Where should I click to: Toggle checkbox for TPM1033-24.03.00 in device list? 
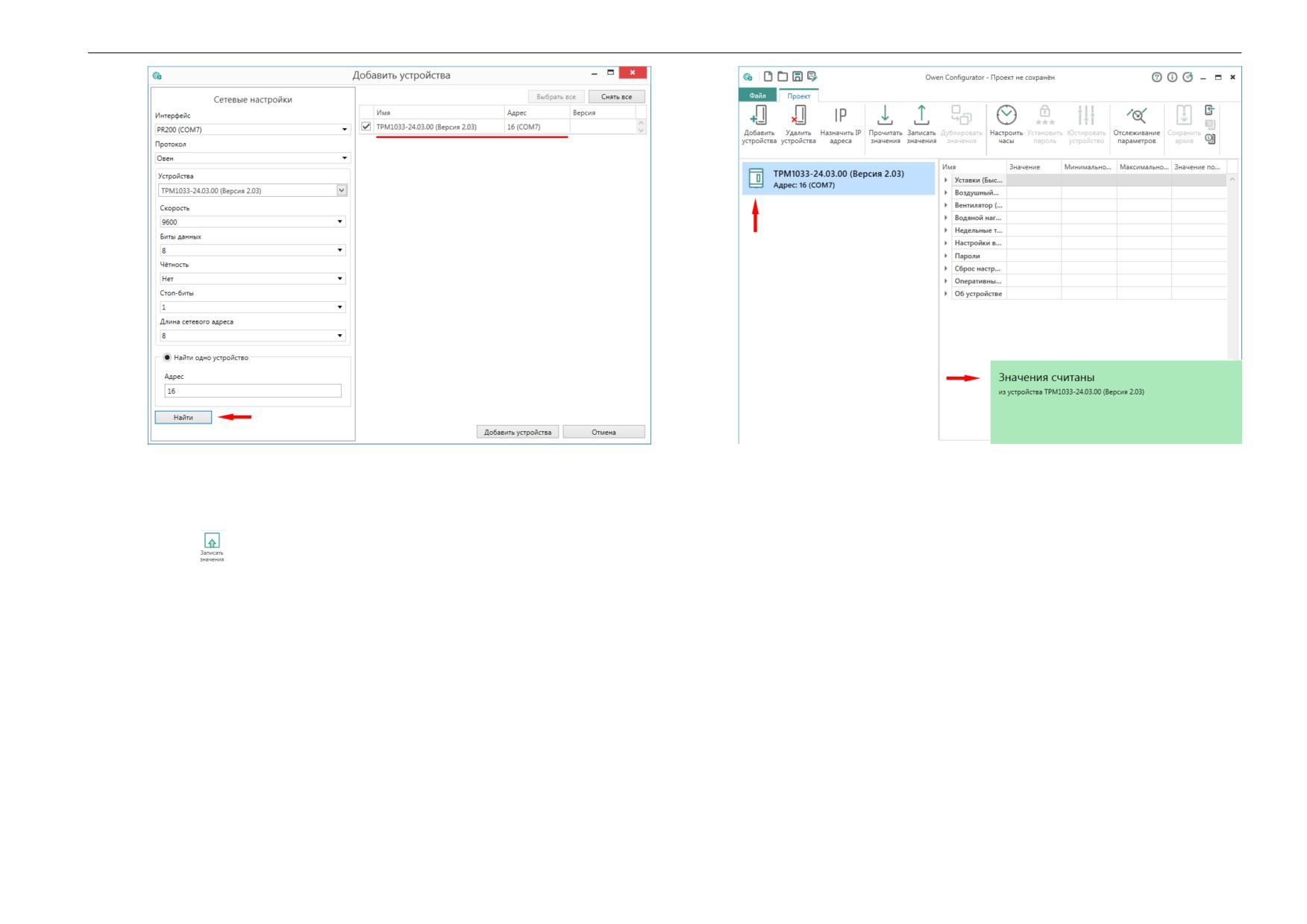pos(366,127)
